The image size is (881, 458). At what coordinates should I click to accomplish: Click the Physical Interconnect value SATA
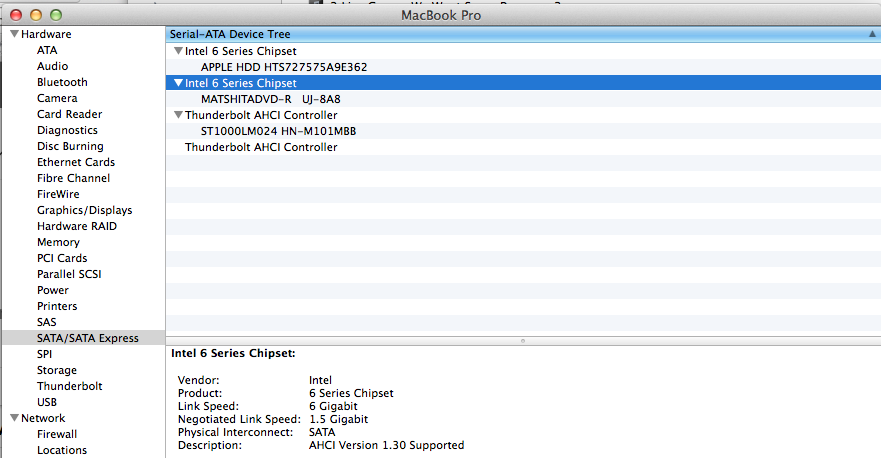click(322, 432)
